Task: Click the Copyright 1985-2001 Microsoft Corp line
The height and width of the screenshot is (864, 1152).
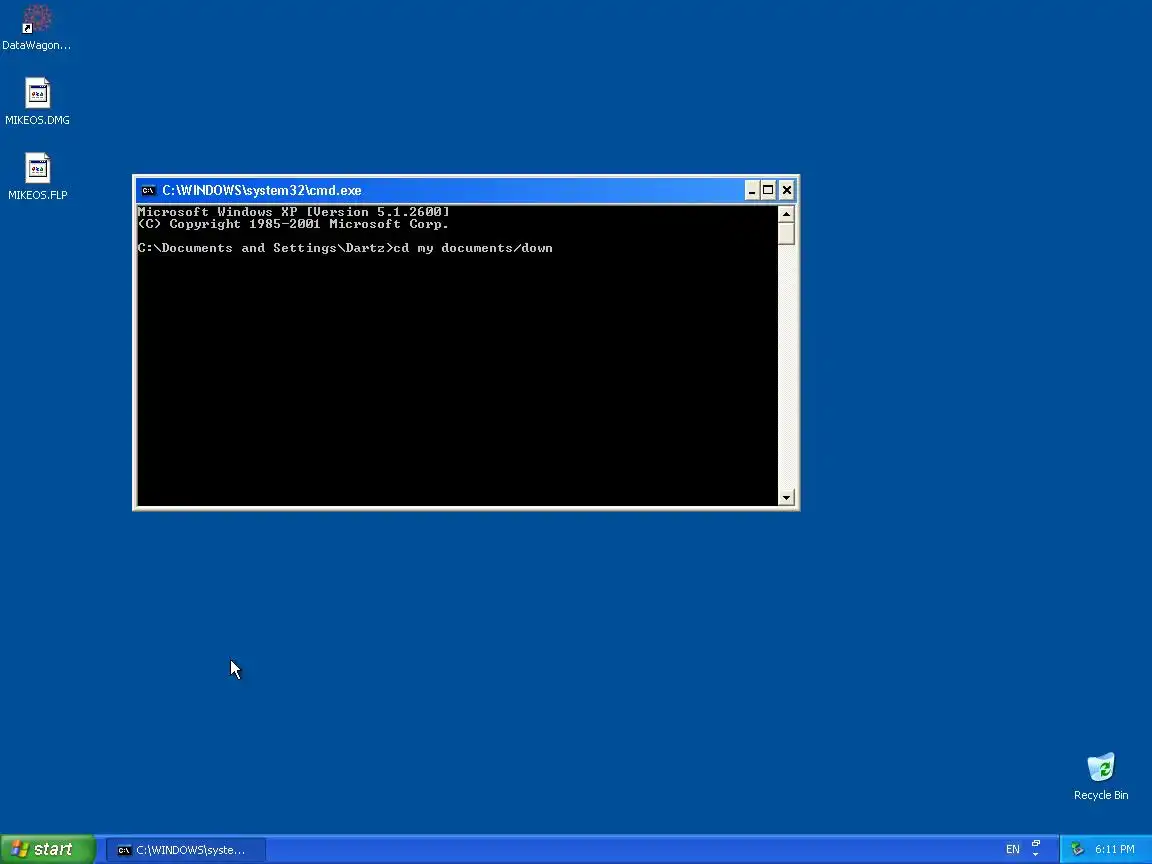Action: pos(293,224)
